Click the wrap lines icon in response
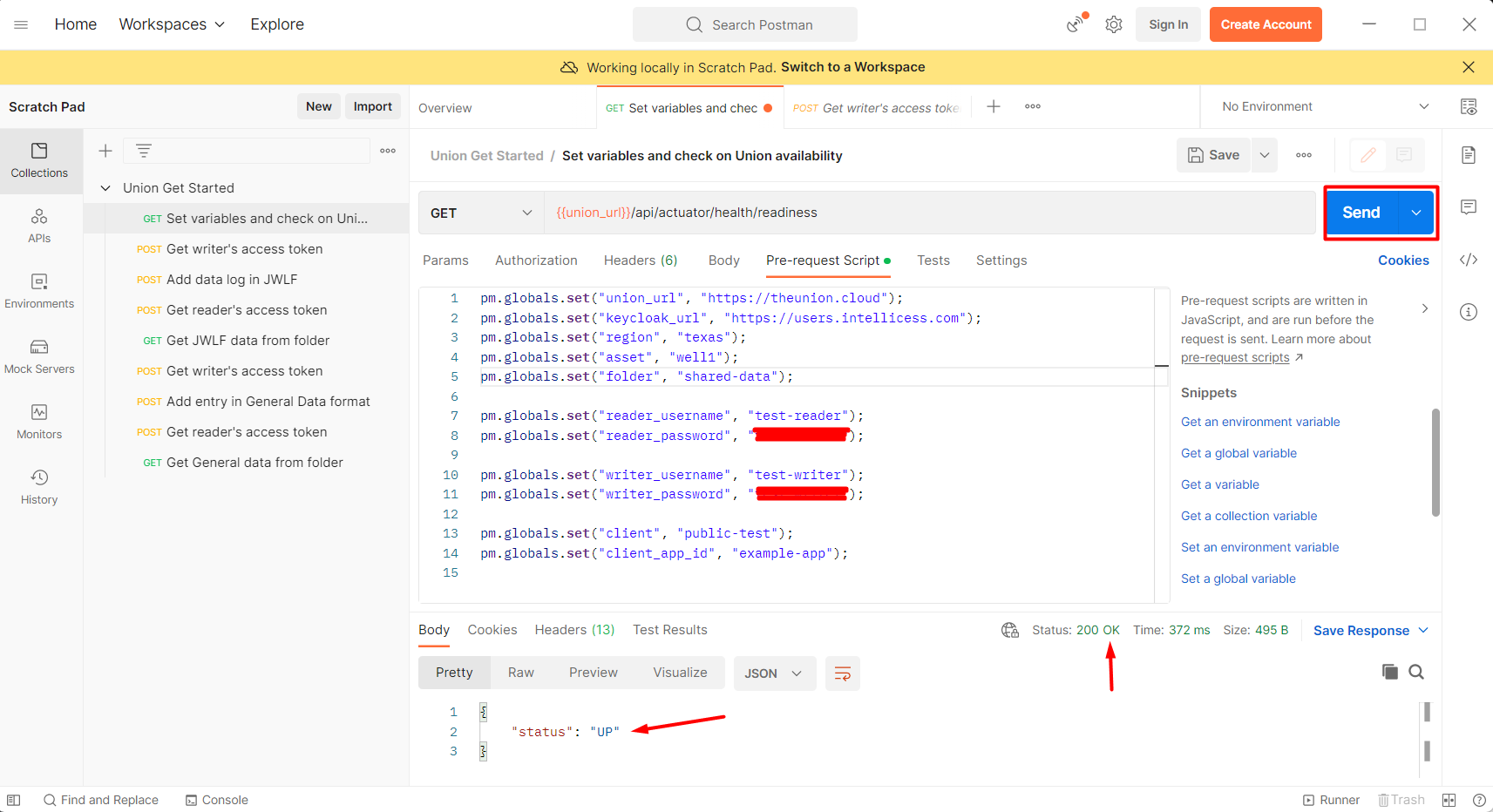 [842, 673]
